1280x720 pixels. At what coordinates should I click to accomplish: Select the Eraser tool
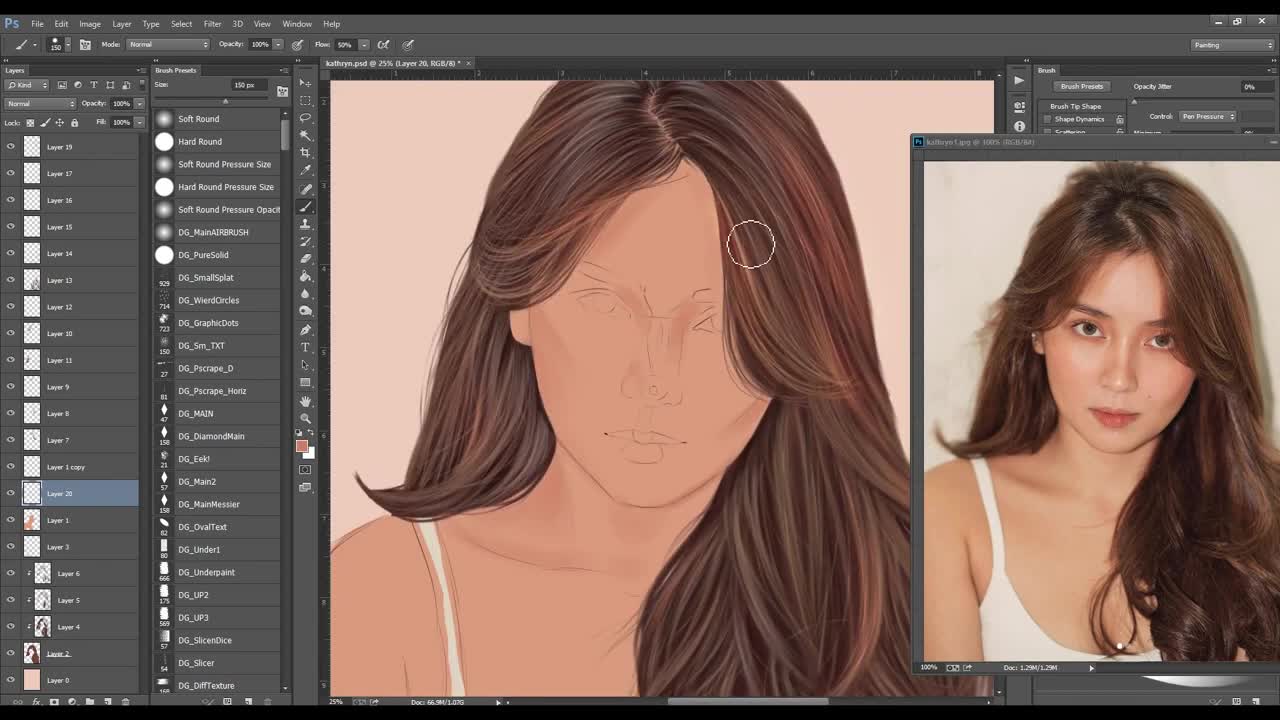(306, 259)
